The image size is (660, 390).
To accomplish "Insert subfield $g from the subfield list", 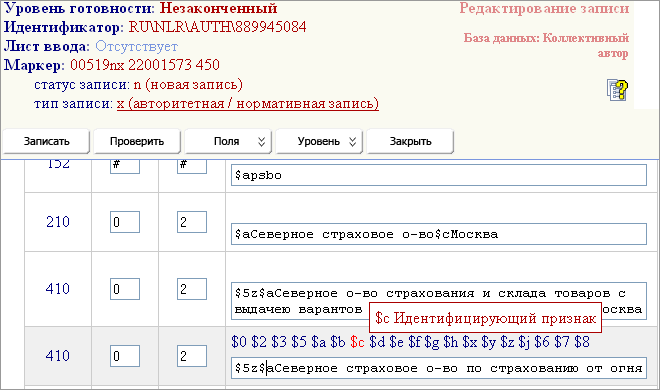I will click(x=432, y=342).
